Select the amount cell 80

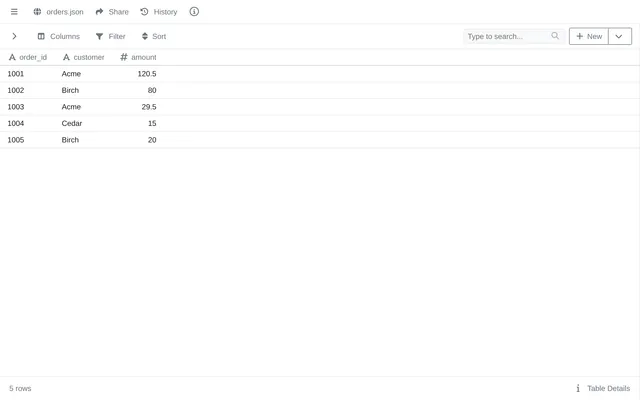coord(152,90)
